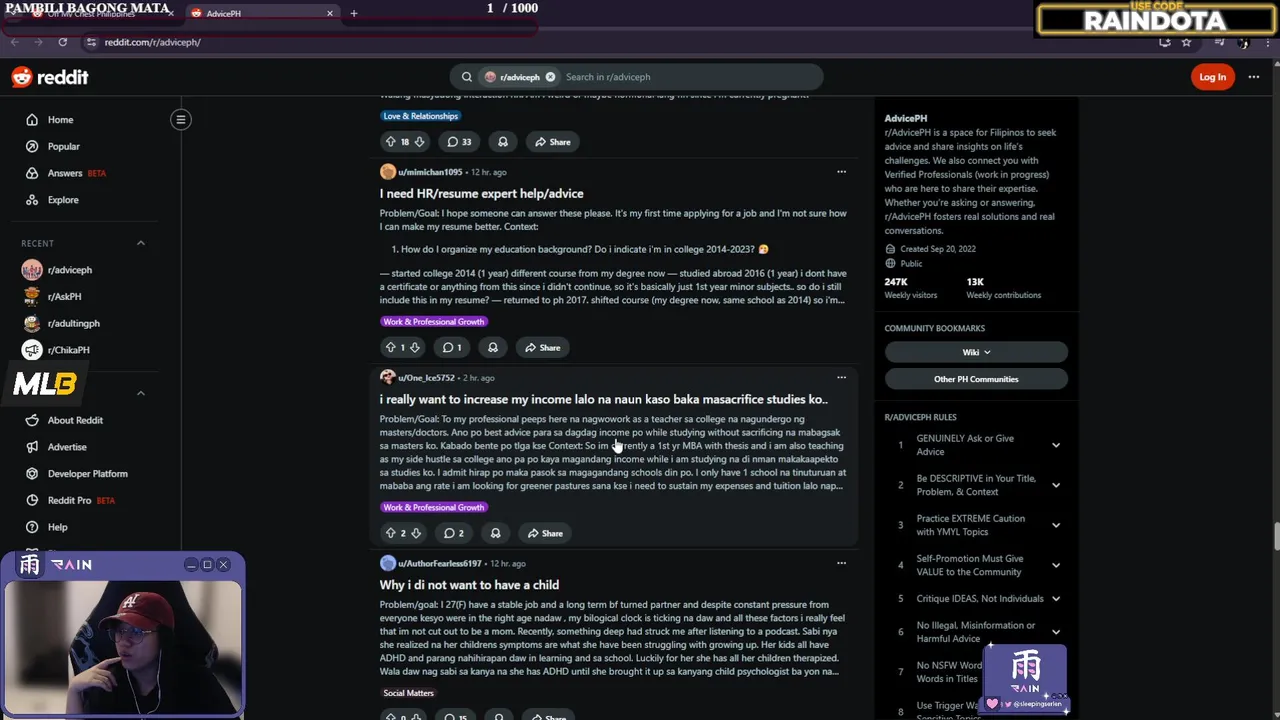Click the Log In button
Screen dimensions: 1280x720
coord(1212,77)
